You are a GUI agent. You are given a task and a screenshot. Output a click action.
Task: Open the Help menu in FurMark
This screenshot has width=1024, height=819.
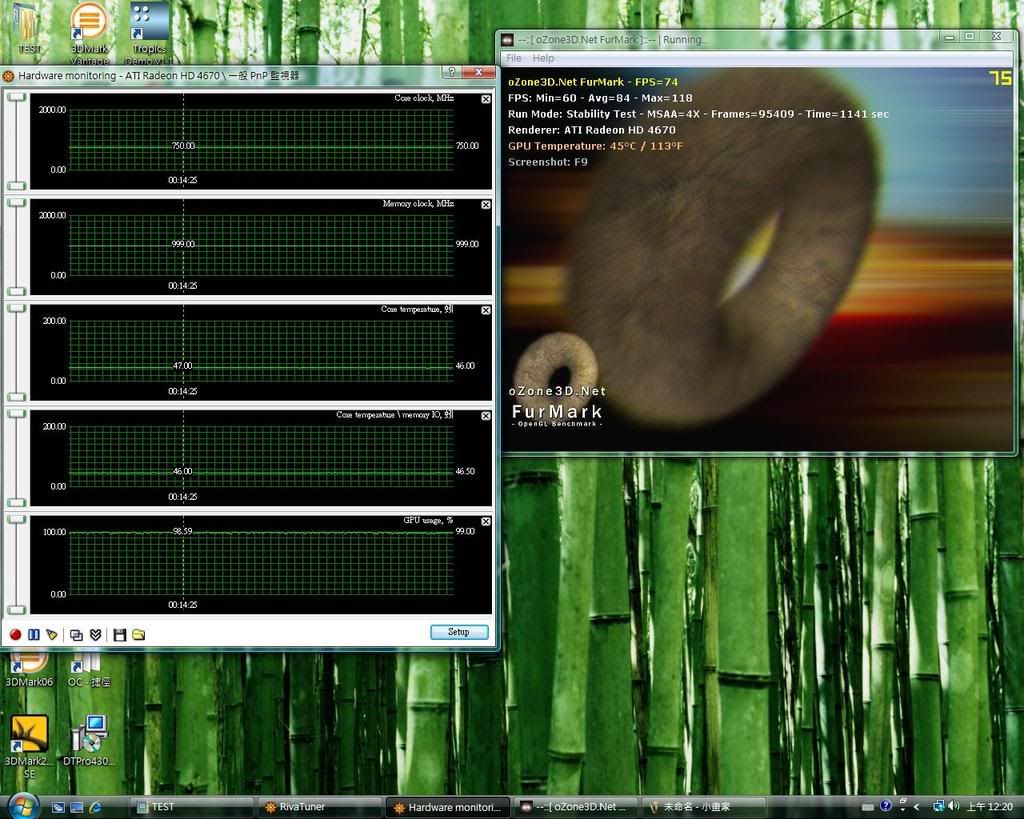(543, 59)
